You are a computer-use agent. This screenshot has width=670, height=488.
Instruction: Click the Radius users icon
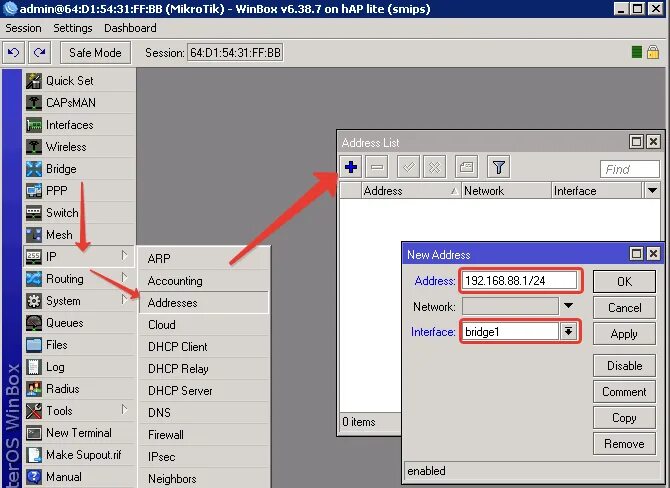pyautogui.click(x=34, y=389)
